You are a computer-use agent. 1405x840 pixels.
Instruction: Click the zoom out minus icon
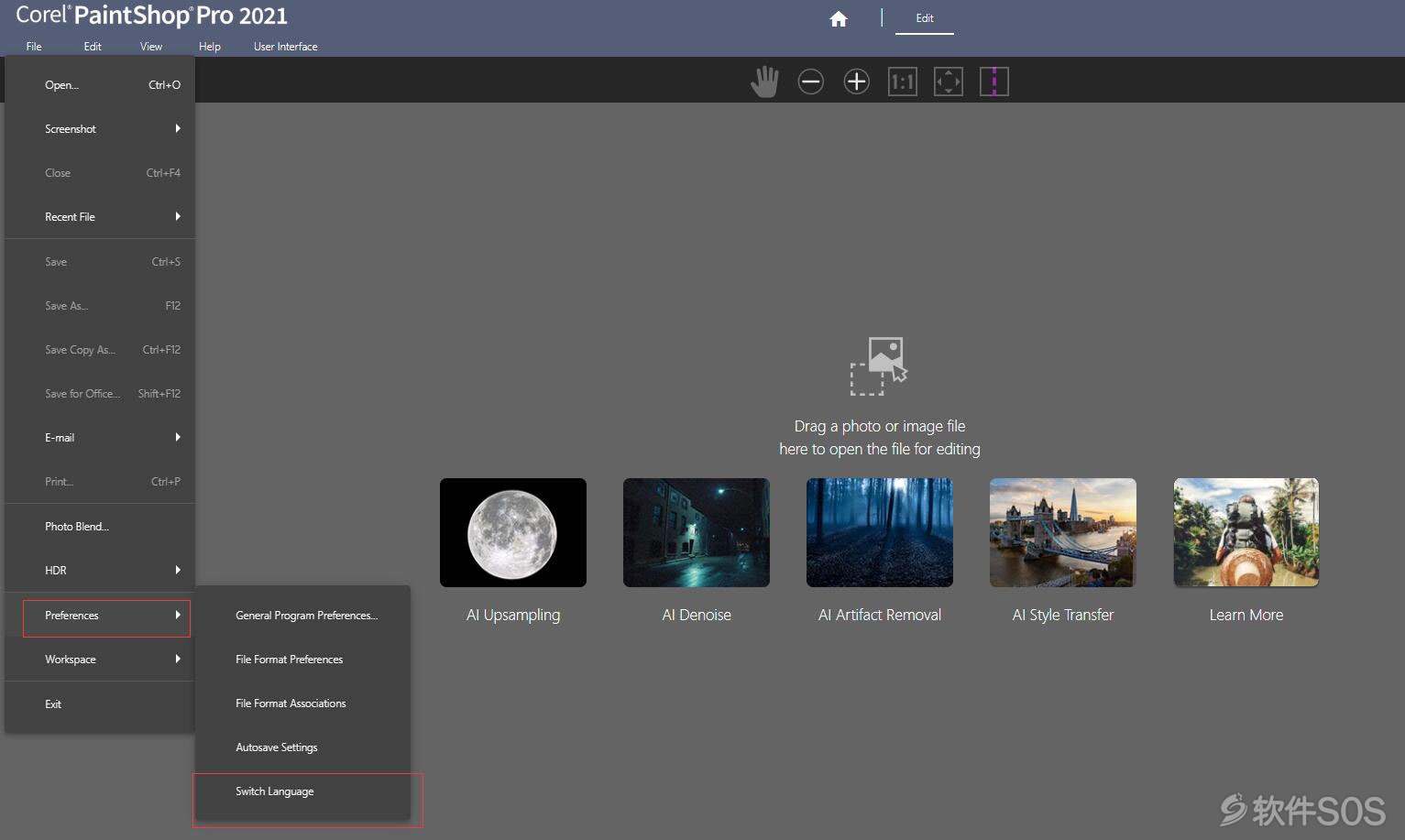[810, 82]
